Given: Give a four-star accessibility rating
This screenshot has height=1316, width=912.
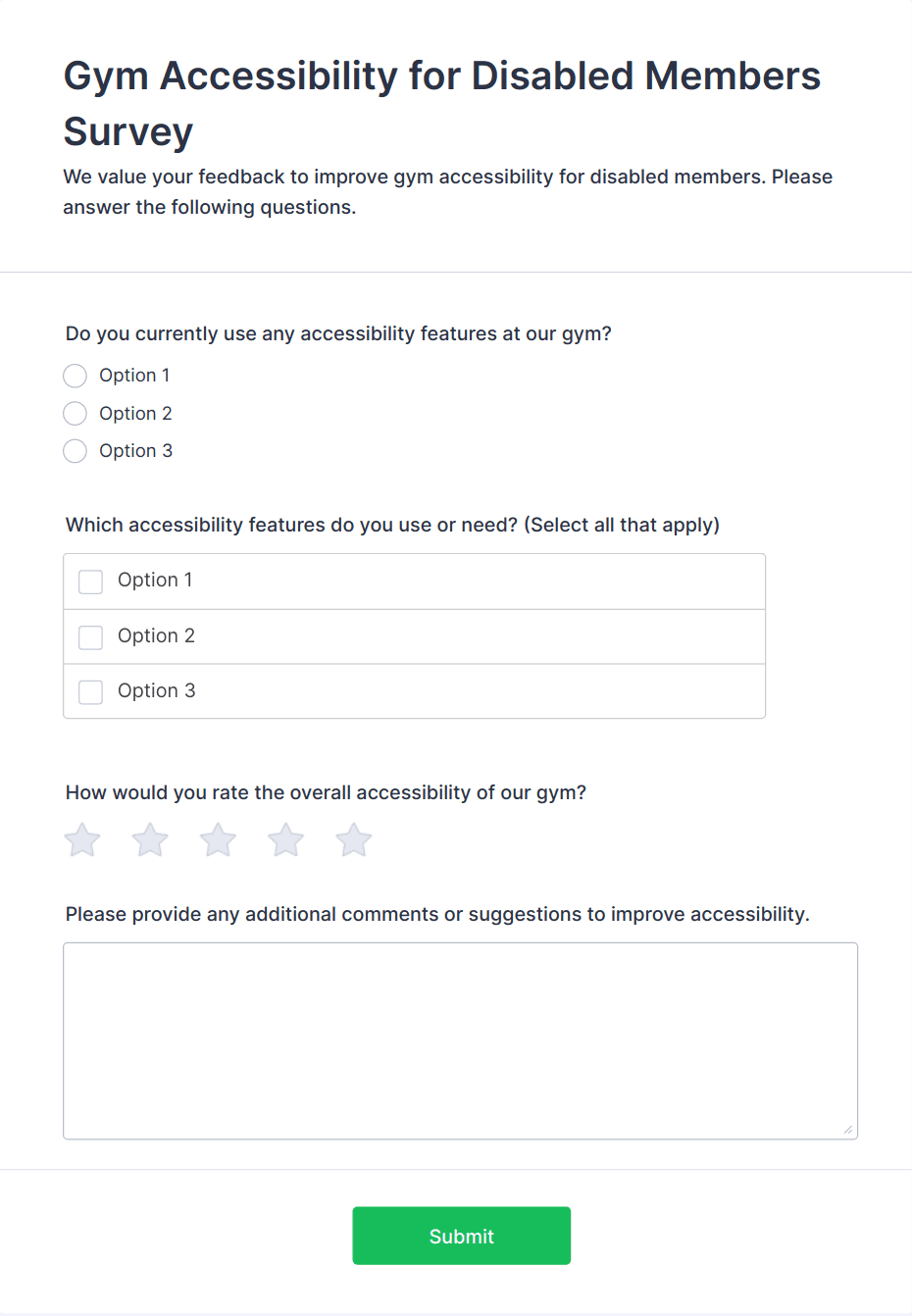Looking at the screenshot, I should (286, 840).
